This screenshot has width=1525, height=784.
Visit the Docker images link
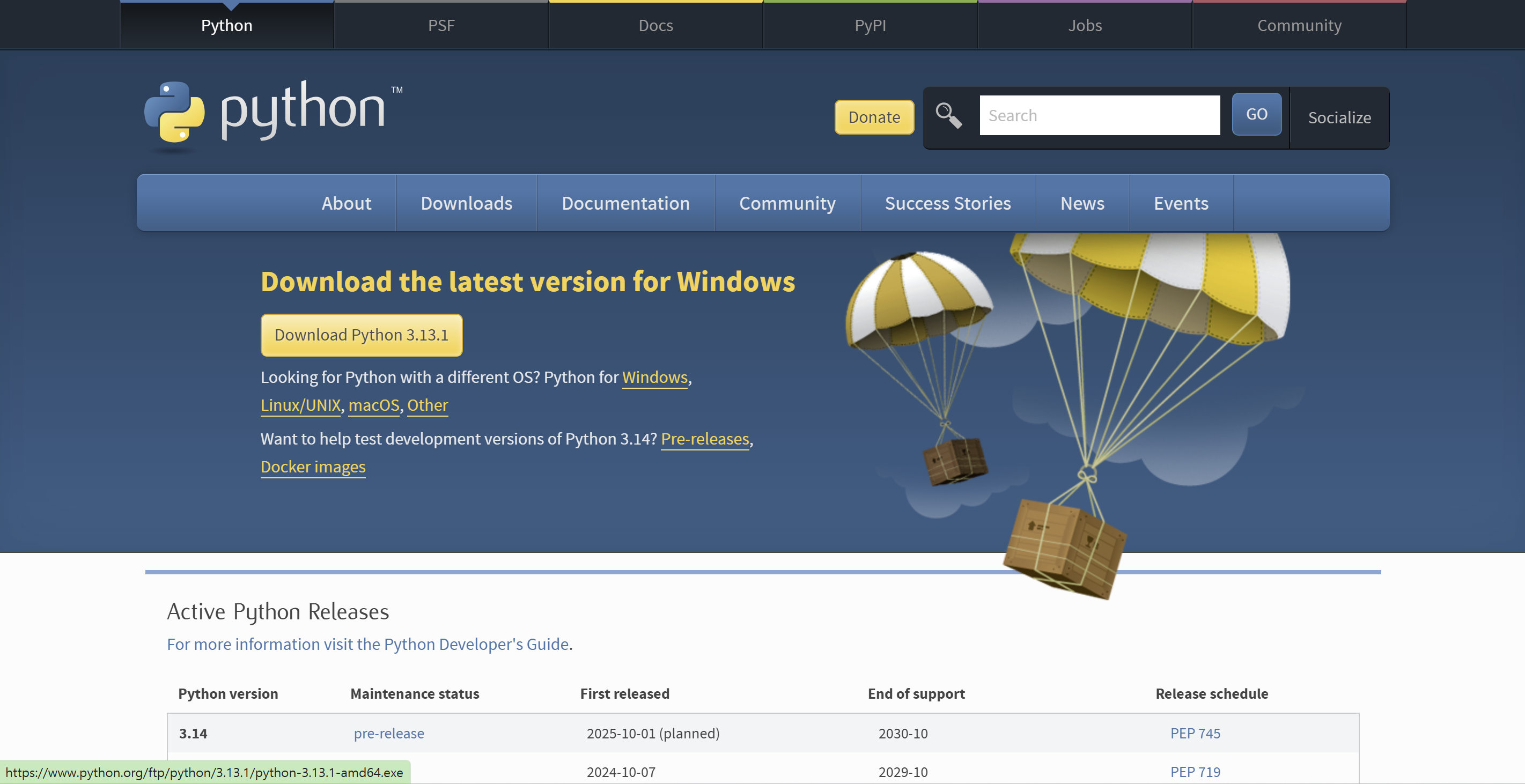coord(313,467)
